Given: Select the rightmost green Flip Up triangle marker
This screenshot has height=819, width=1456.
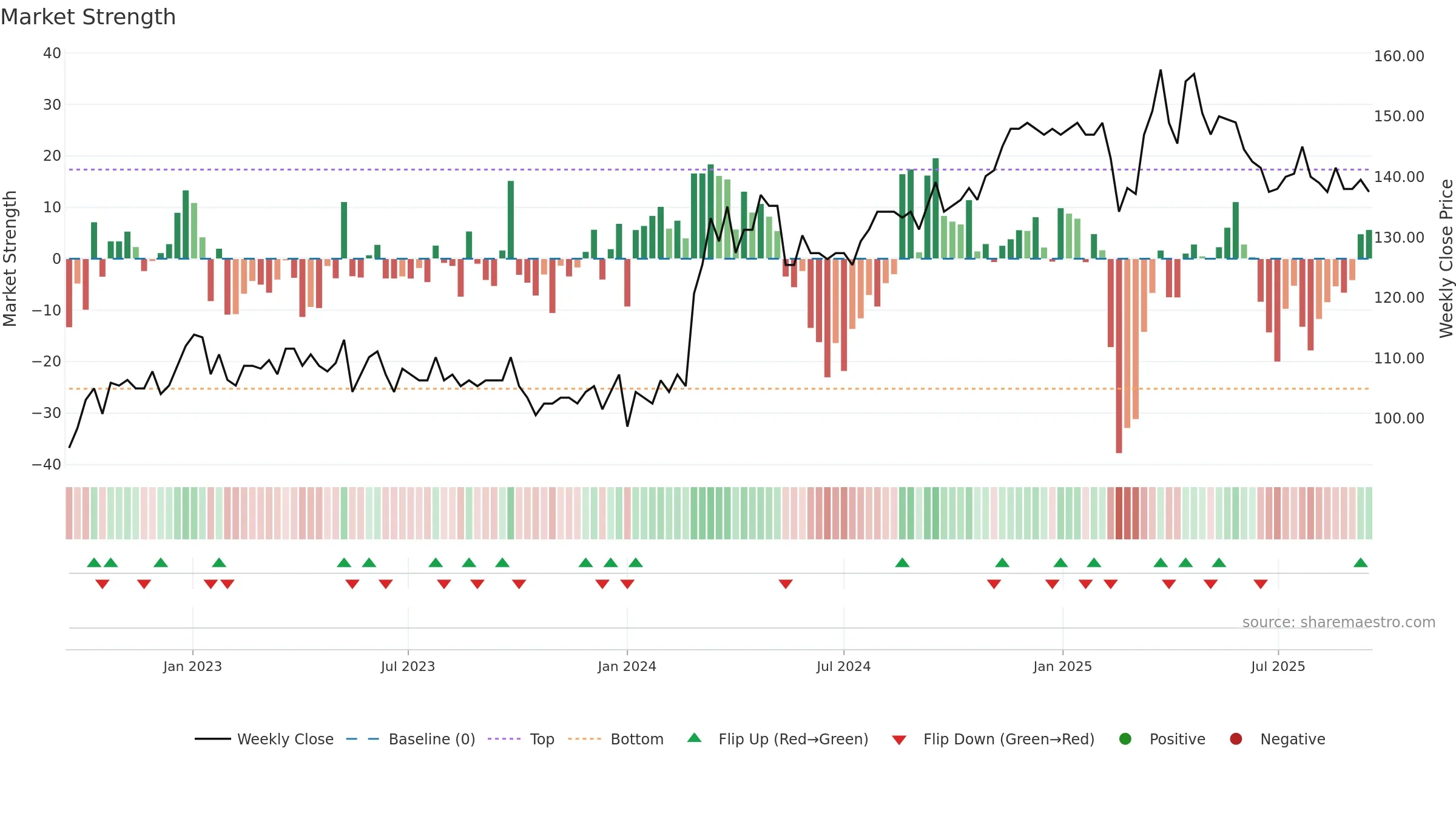Looking at the screenshot, I should [x=1361, y=562].
